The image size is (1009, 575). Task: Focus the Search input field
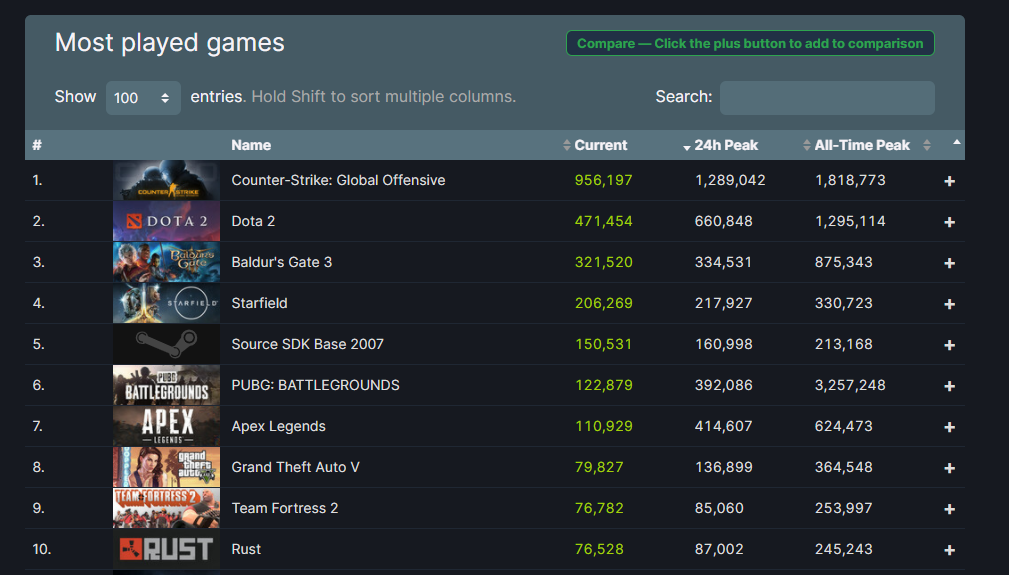tap(827, 98)
